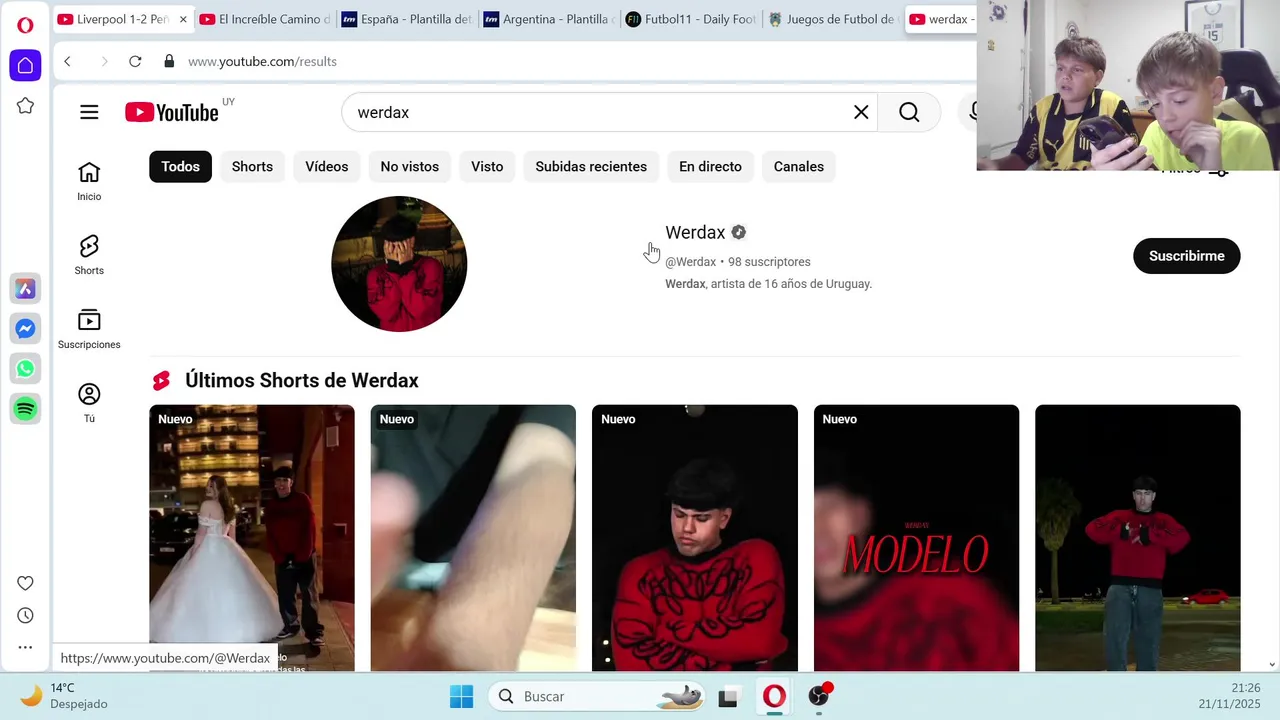Open history clock icon in Opera sidebar
Screen dimensions: 1280x720
[x=25, y=615]
